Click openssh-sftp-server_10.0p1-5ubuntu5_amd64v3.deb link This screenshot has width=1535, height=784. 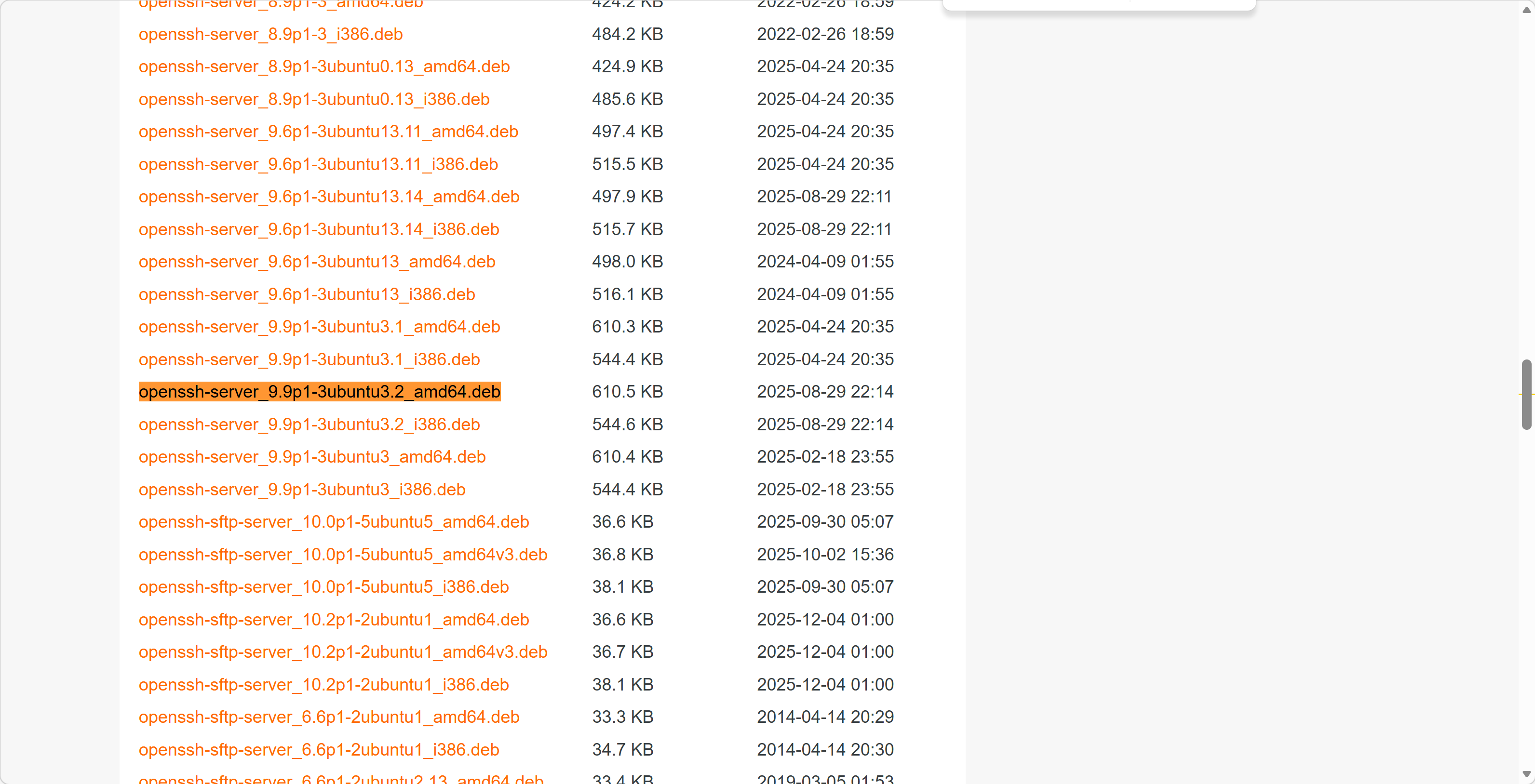click(343, 554)
